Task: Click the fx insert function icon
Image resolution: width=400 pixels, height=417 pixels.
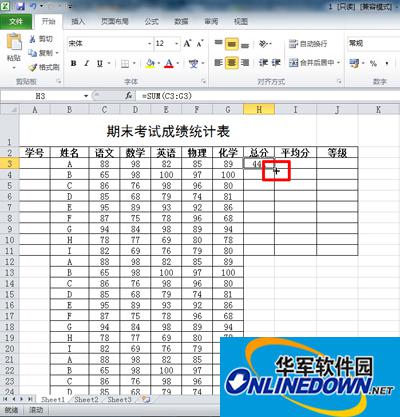Action: click(x=129, y=96)
